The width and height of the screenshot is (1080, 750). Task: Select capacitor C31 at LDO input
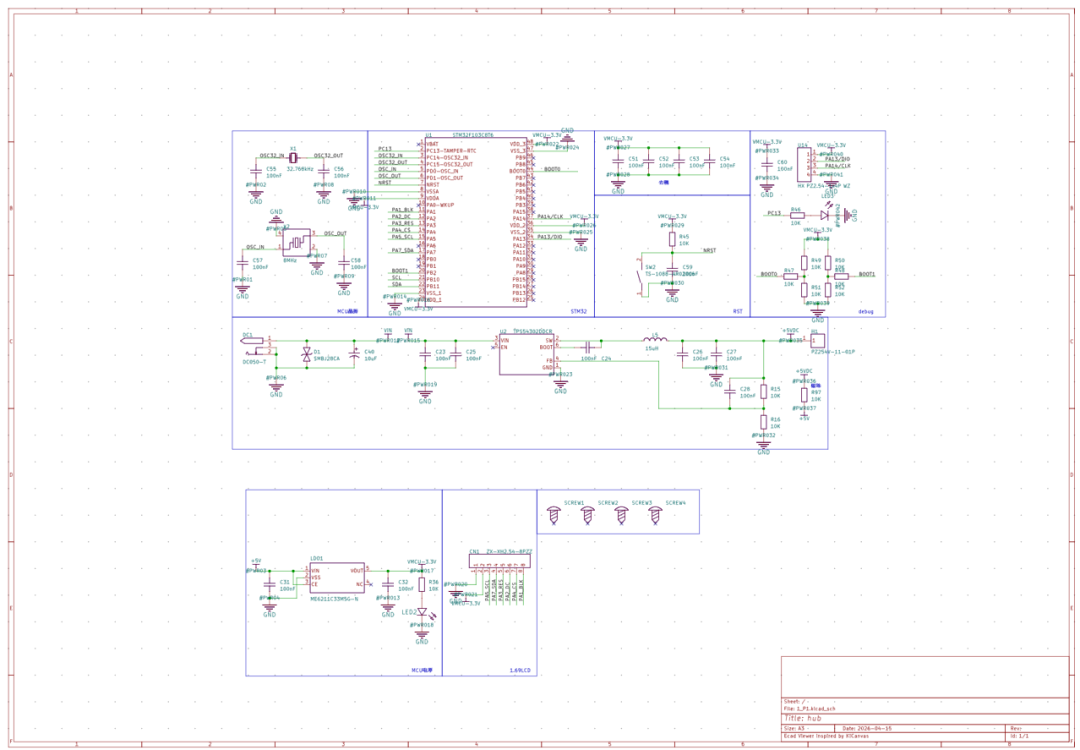[269, 585]
